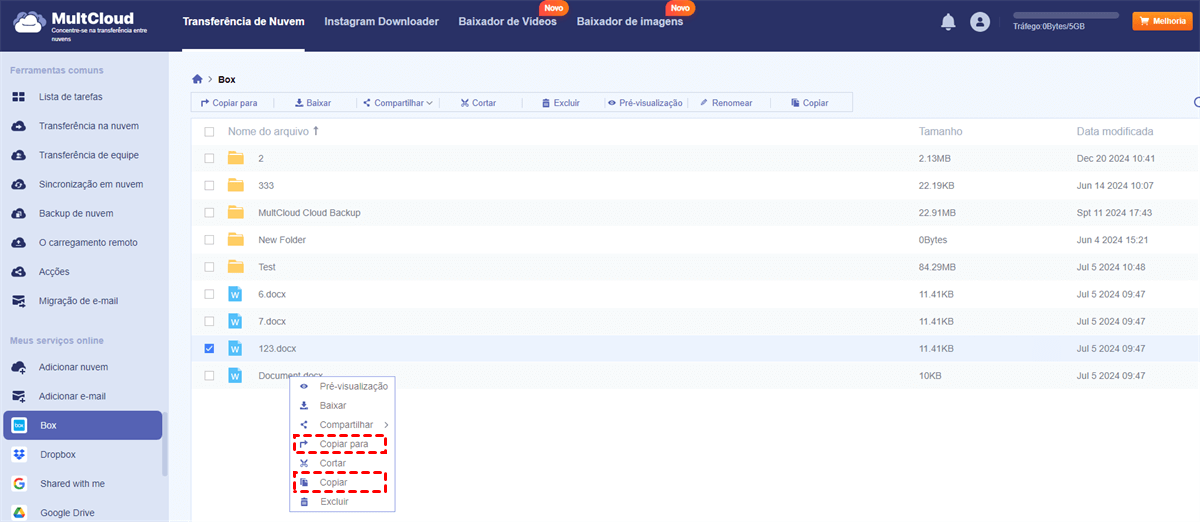Click the Adicionar e-mail icon
Image resolution: width=1200 pixels, height=522 pixels.
18,396
